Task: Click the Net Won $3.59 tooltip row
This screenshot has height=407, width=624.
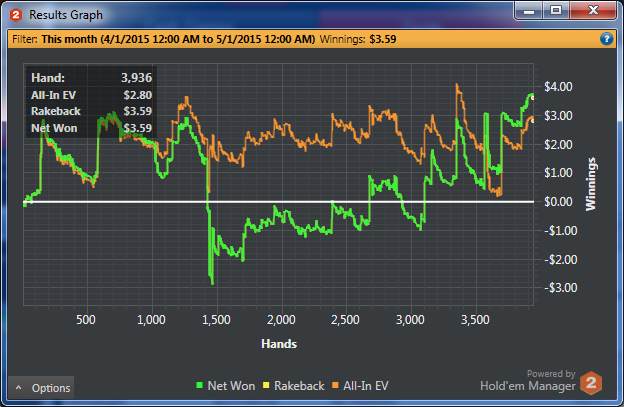Action: tap(92, 128)
